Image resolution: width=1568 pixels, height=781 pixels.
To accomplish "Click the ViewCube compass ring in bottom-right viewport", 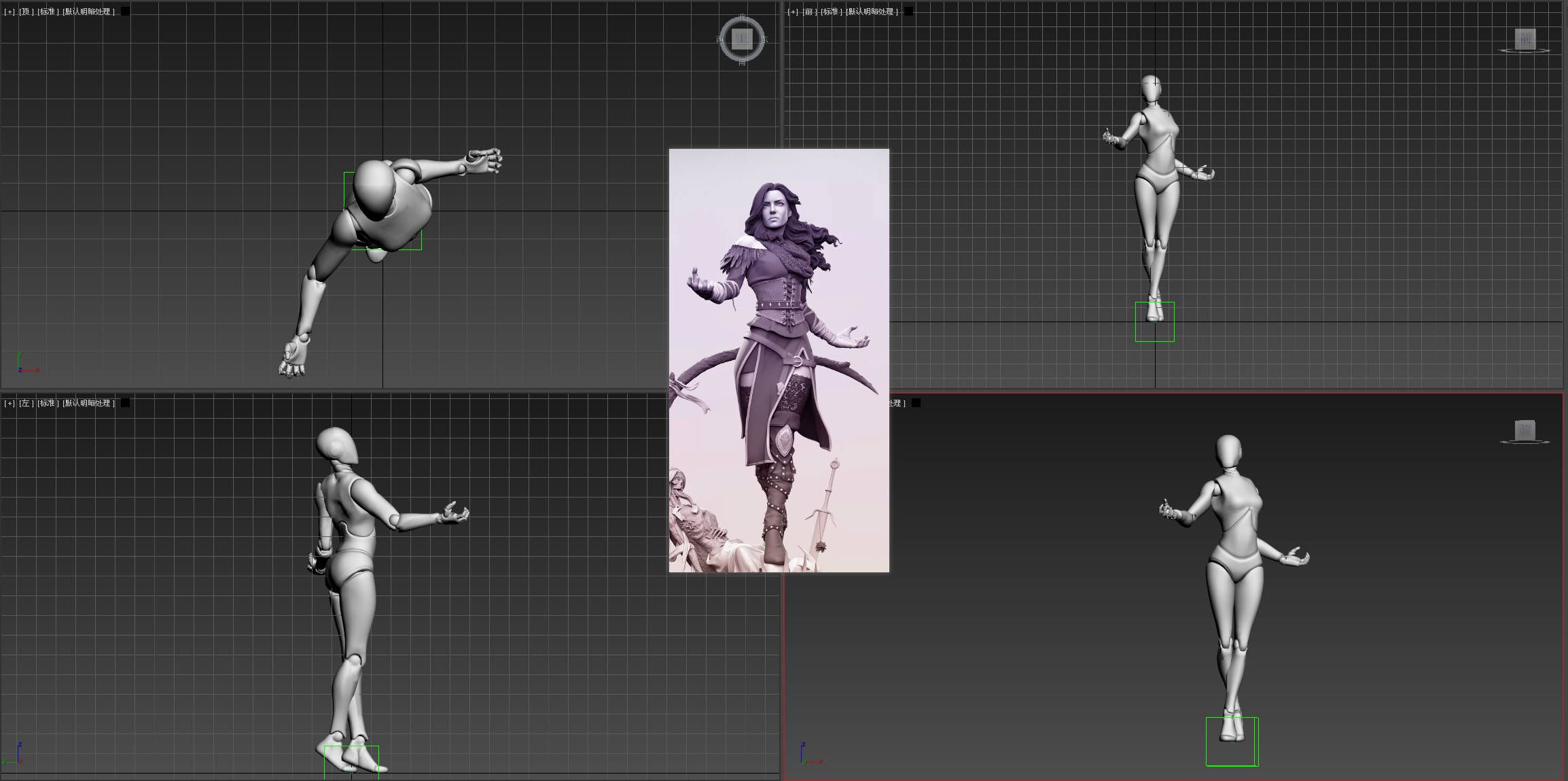I will coord(1525,442).
